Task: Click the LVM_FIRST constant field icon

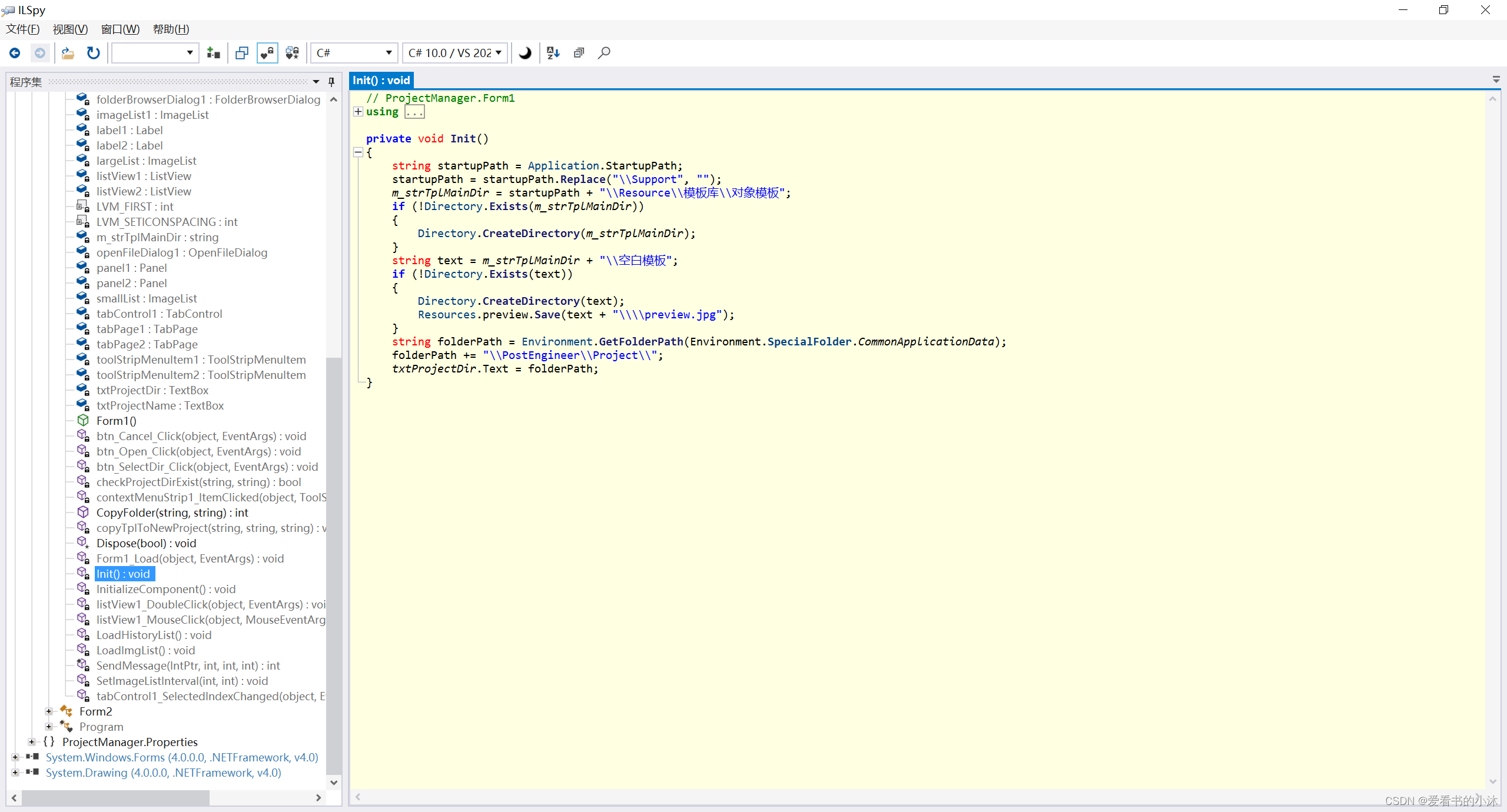Action: [x=83, y=206]
